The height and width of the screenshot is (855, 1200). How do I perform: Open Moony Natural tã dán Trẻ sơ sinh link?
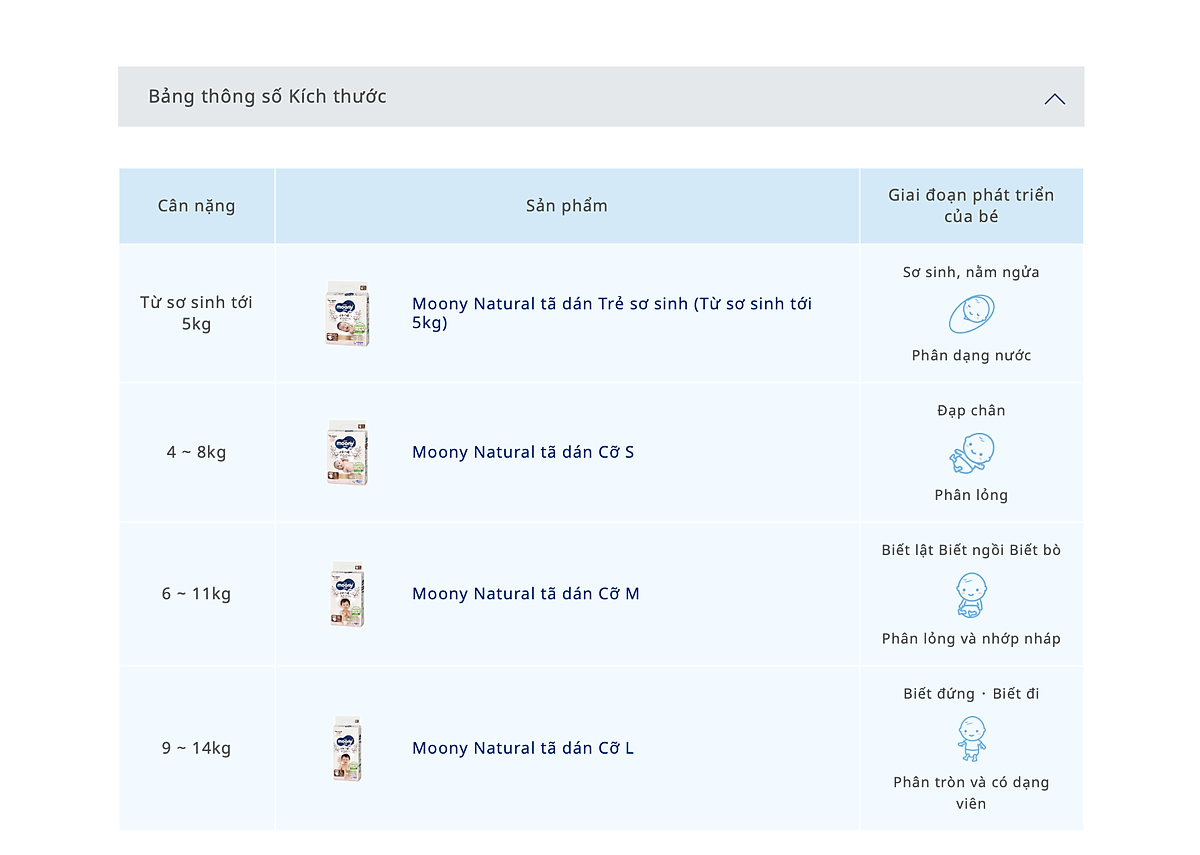tap(612, 313)
